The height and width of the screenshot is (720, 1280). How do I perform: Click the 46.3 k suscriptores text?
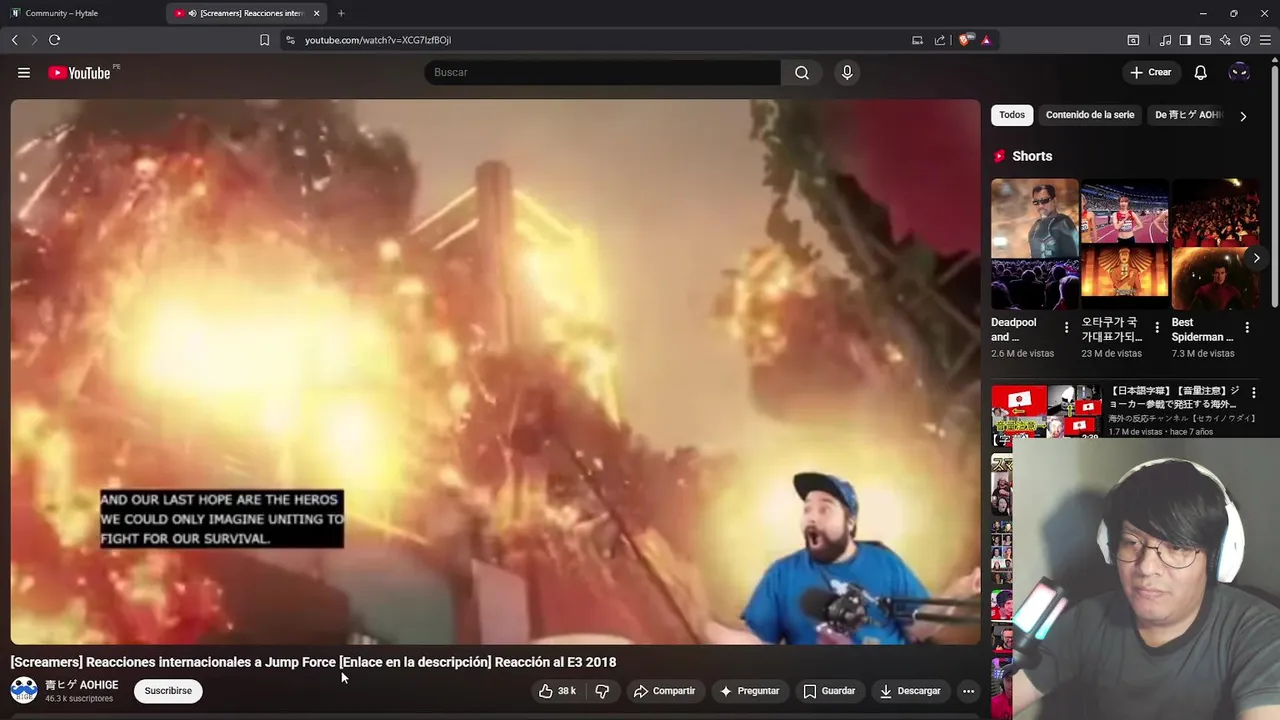point(79,699)
